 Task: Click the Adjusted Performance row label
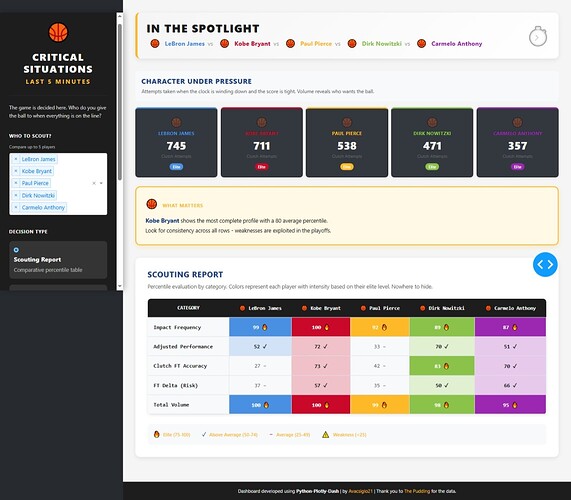coord(183,347)
